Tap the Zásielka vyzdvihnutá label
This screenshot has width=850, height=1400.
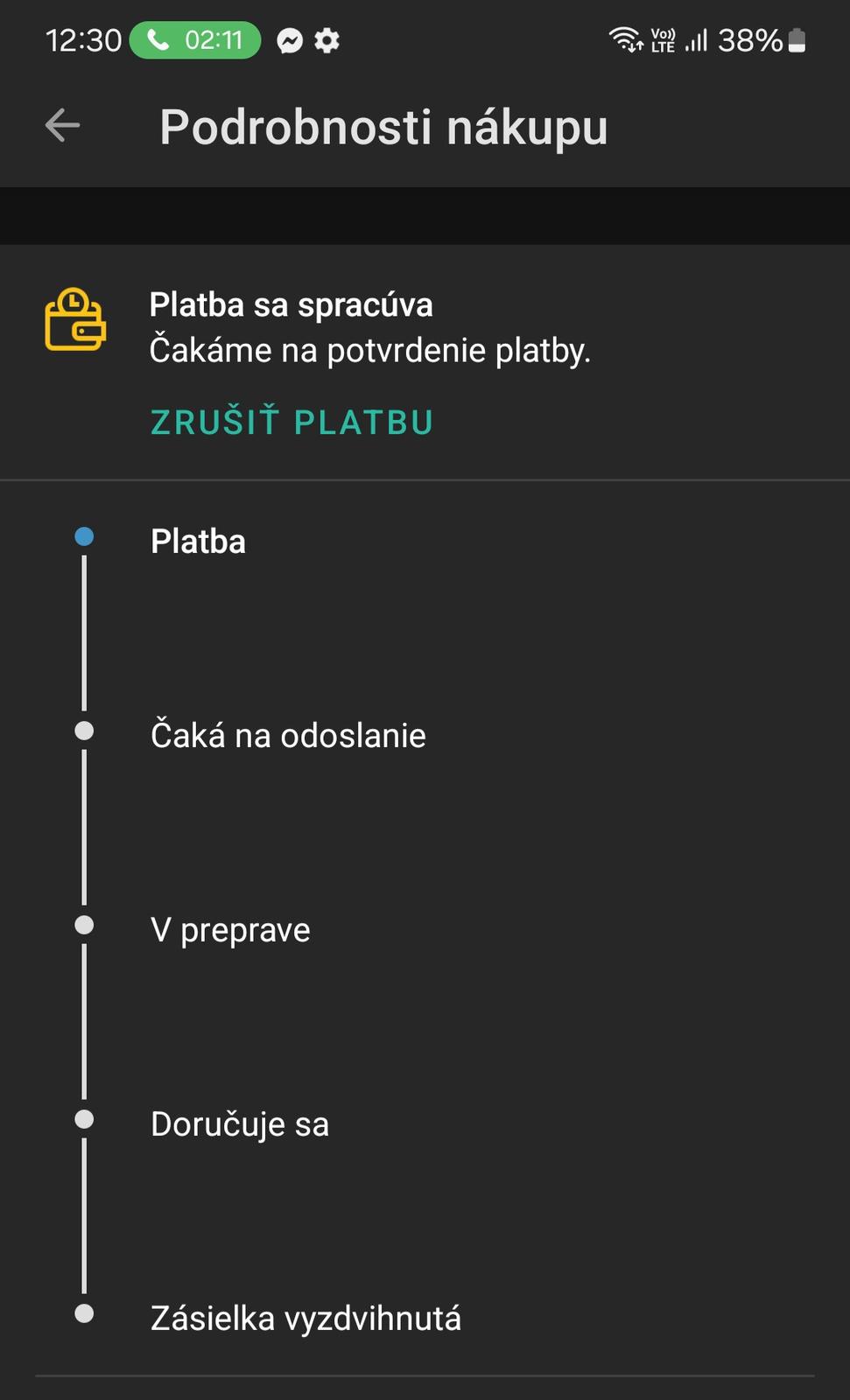coord(306,1319)
